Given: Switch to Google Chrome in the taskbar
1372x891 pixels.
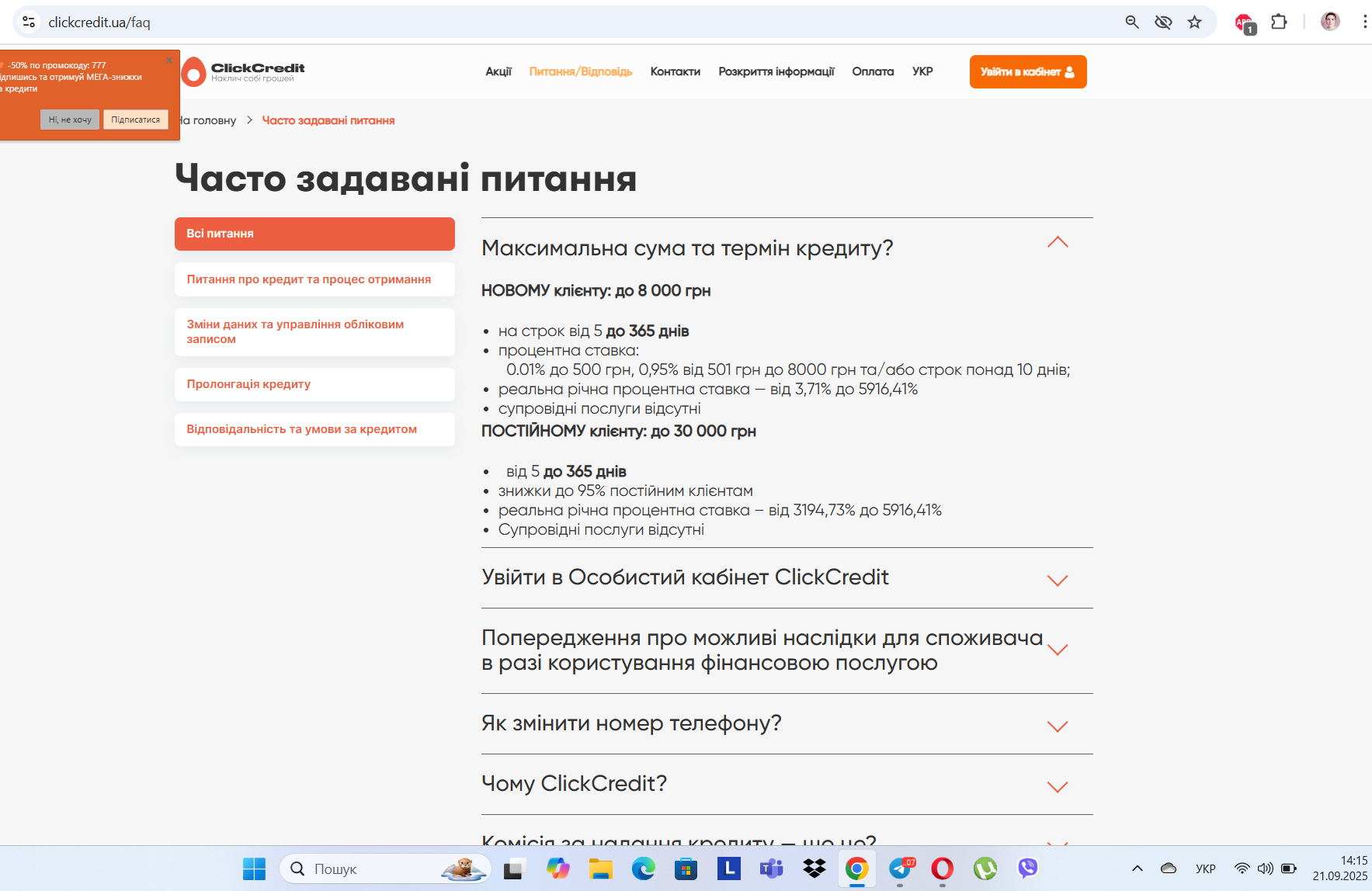Looking at the screenshot, I should pos(856,868).
